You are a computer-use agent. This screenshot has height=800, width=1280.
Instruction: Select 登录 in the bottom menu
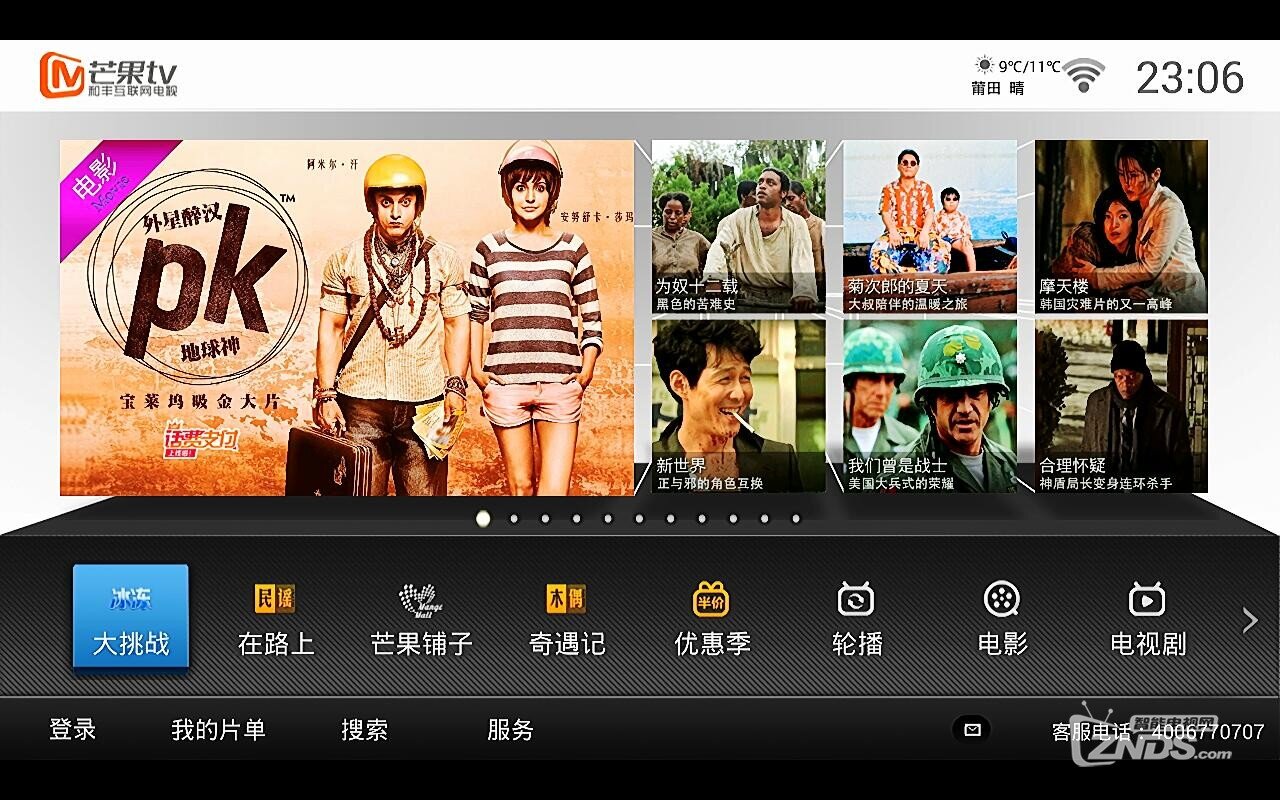click(x=72, y=730)
